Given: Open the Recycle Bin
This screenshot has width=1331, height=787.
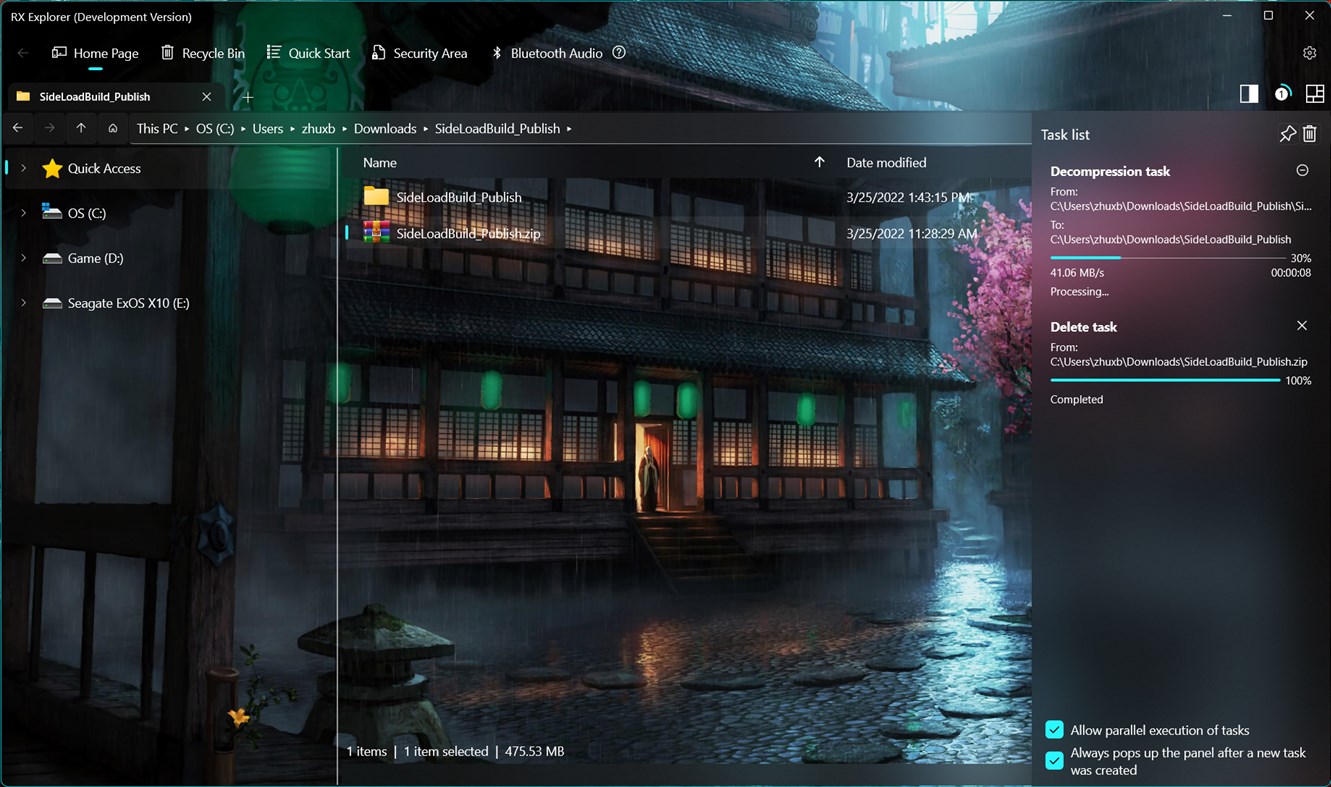Looking at the screenshot, I should 202,53.
